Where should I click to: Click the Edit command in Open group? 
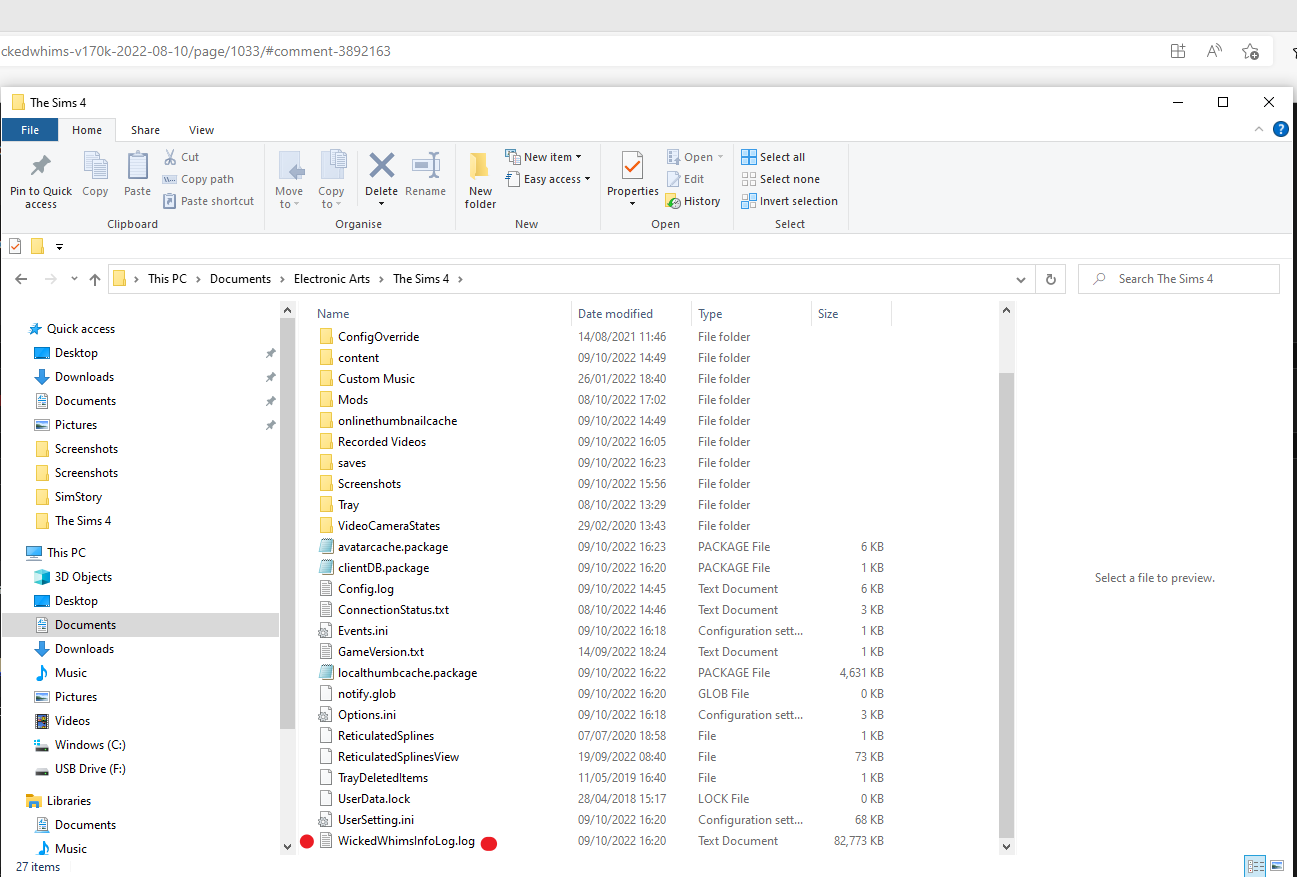[x=685, y=179]
